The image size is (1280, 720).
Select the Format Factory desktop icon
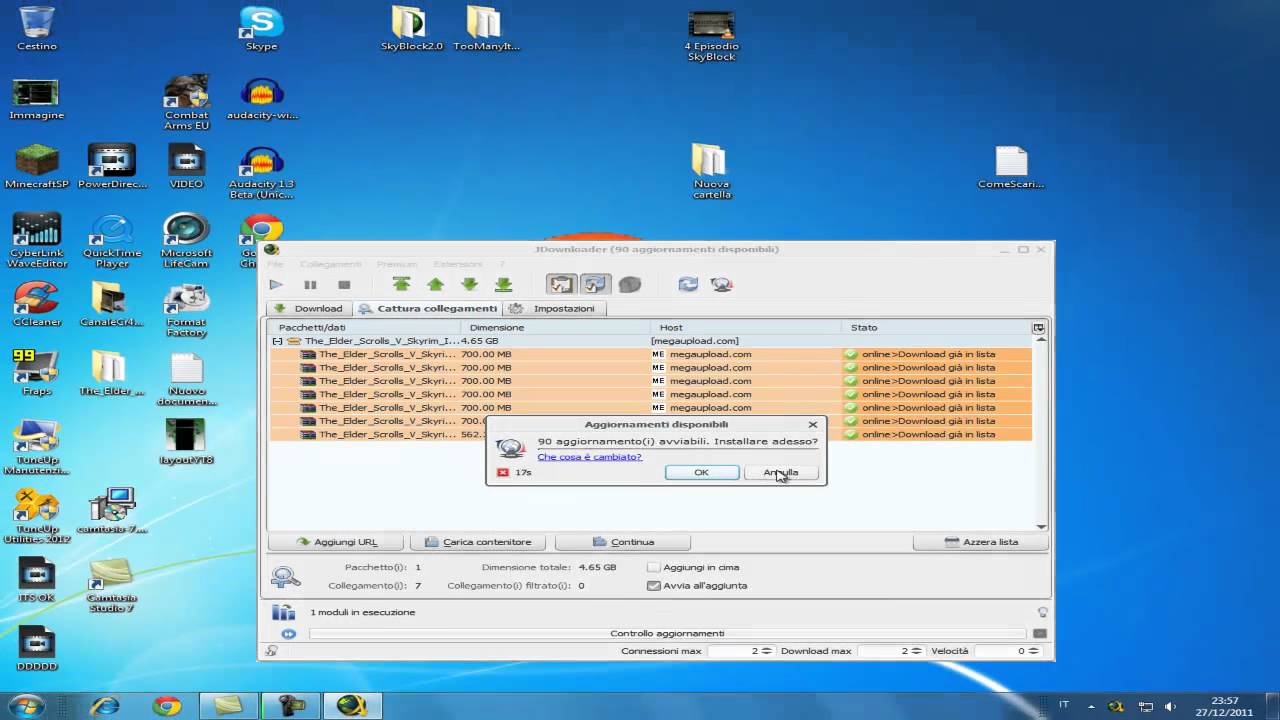[187, 310]
